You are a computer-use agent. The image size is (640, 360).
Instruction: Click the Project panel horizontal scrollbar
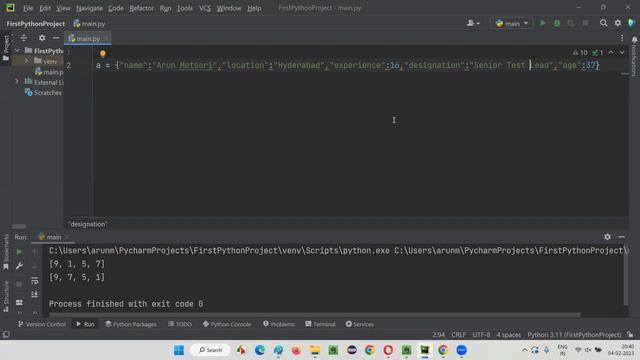point(19,226)
